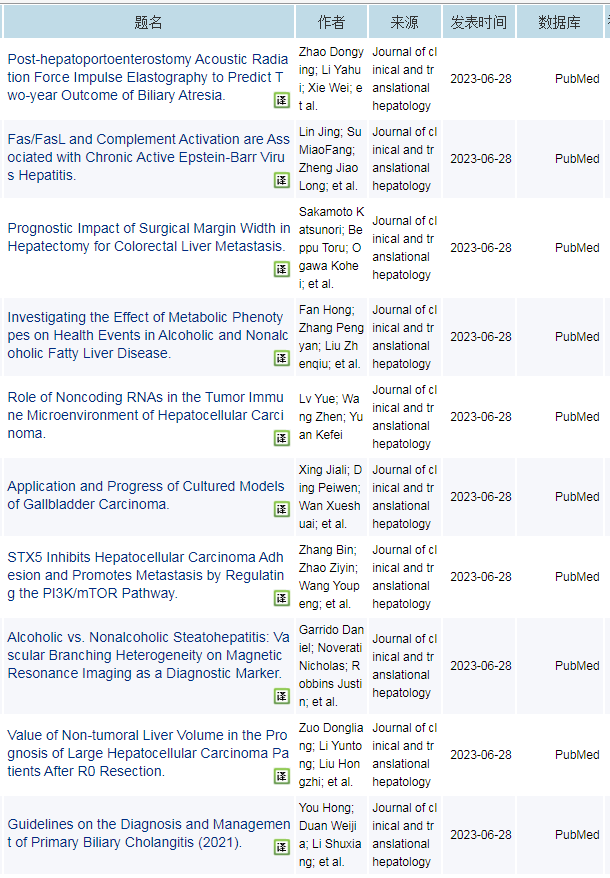This screenshot has height=878, width=610.
Task: Click translate icon for Primary Biliary Cholangitis article
Action: [282, 847]
